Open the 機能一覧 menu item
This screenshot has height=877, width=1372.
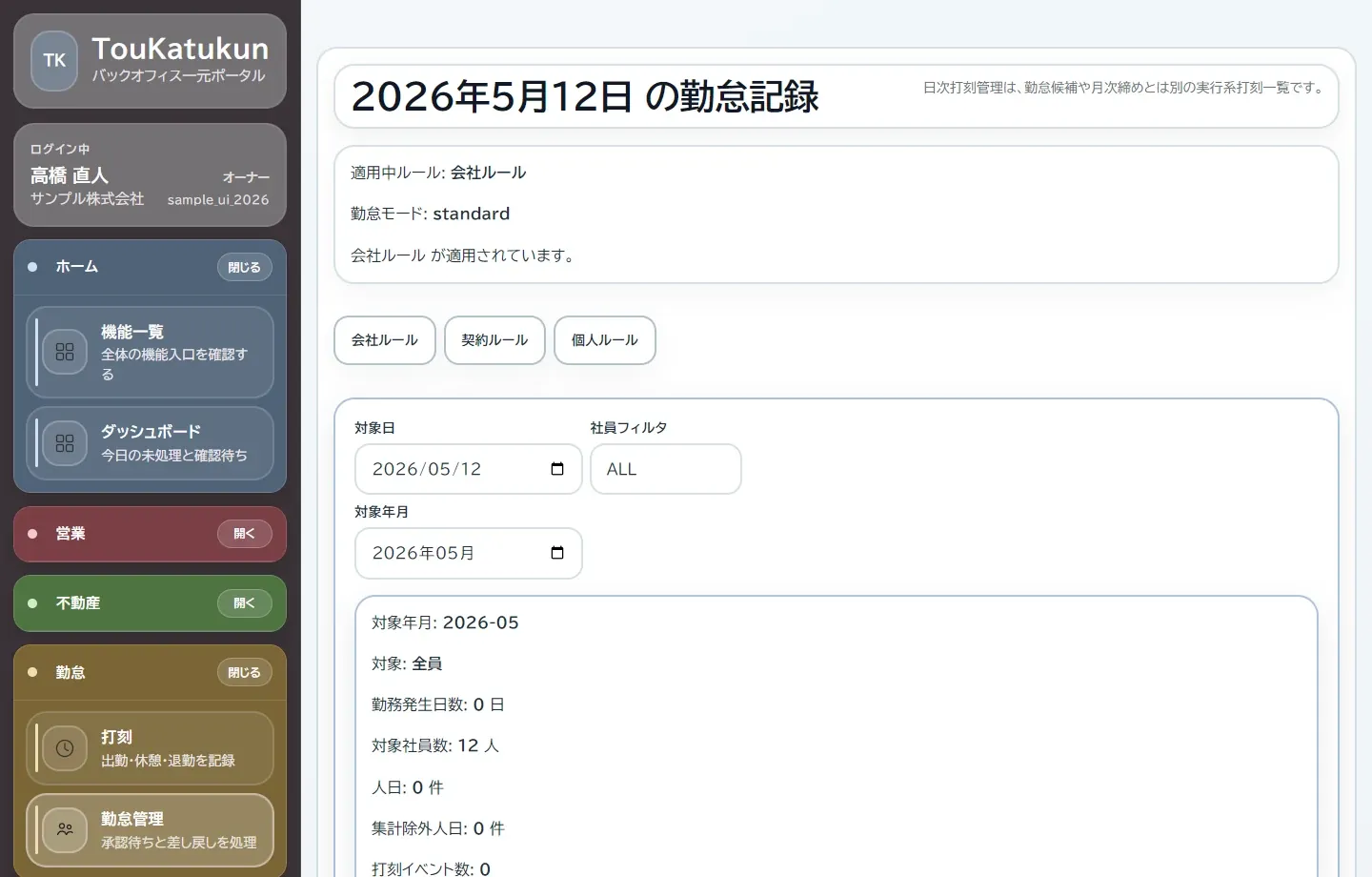click(x=150, y=353)
